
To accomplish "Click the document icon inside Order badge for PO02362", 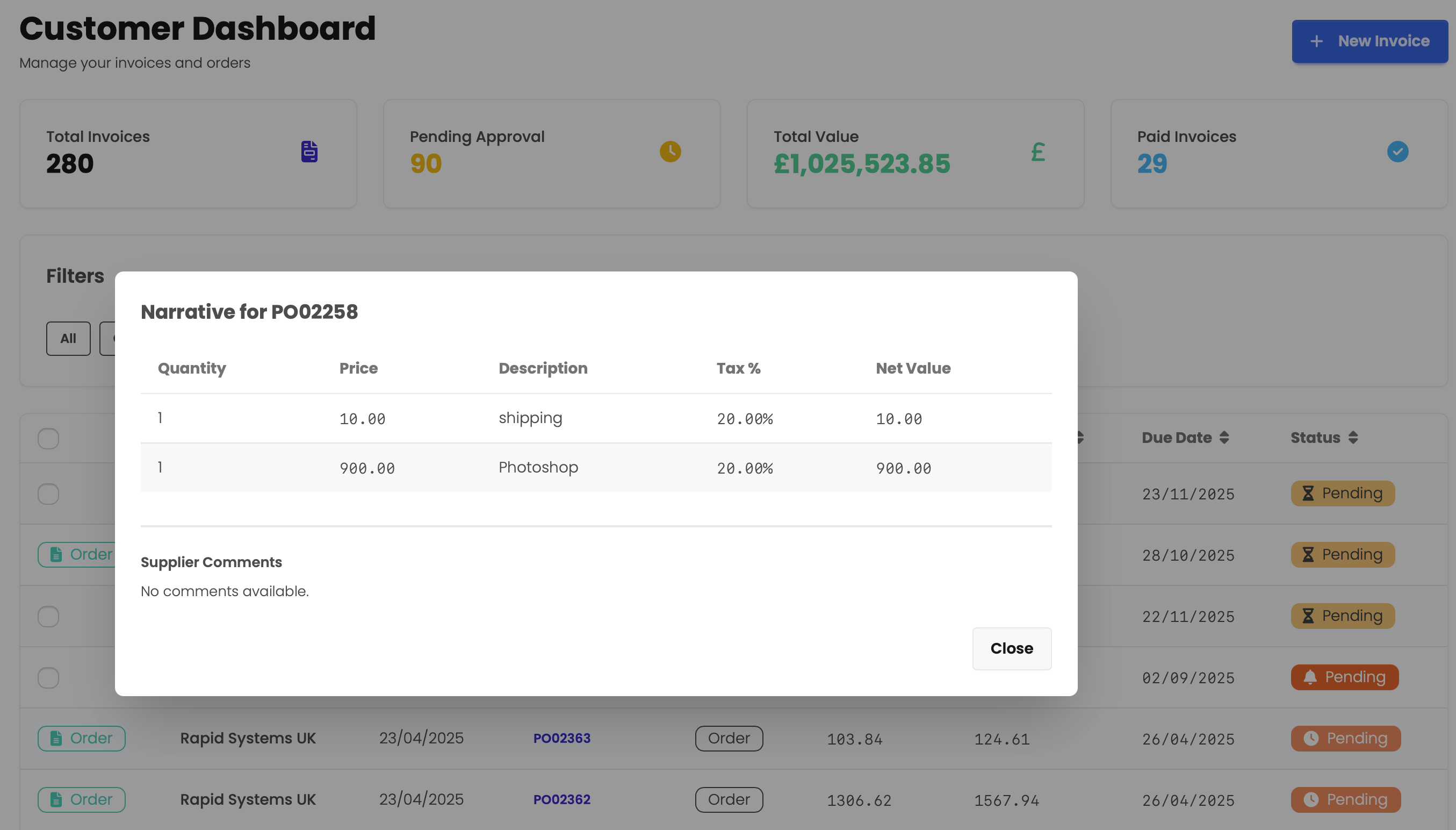I will coord(55,800).
